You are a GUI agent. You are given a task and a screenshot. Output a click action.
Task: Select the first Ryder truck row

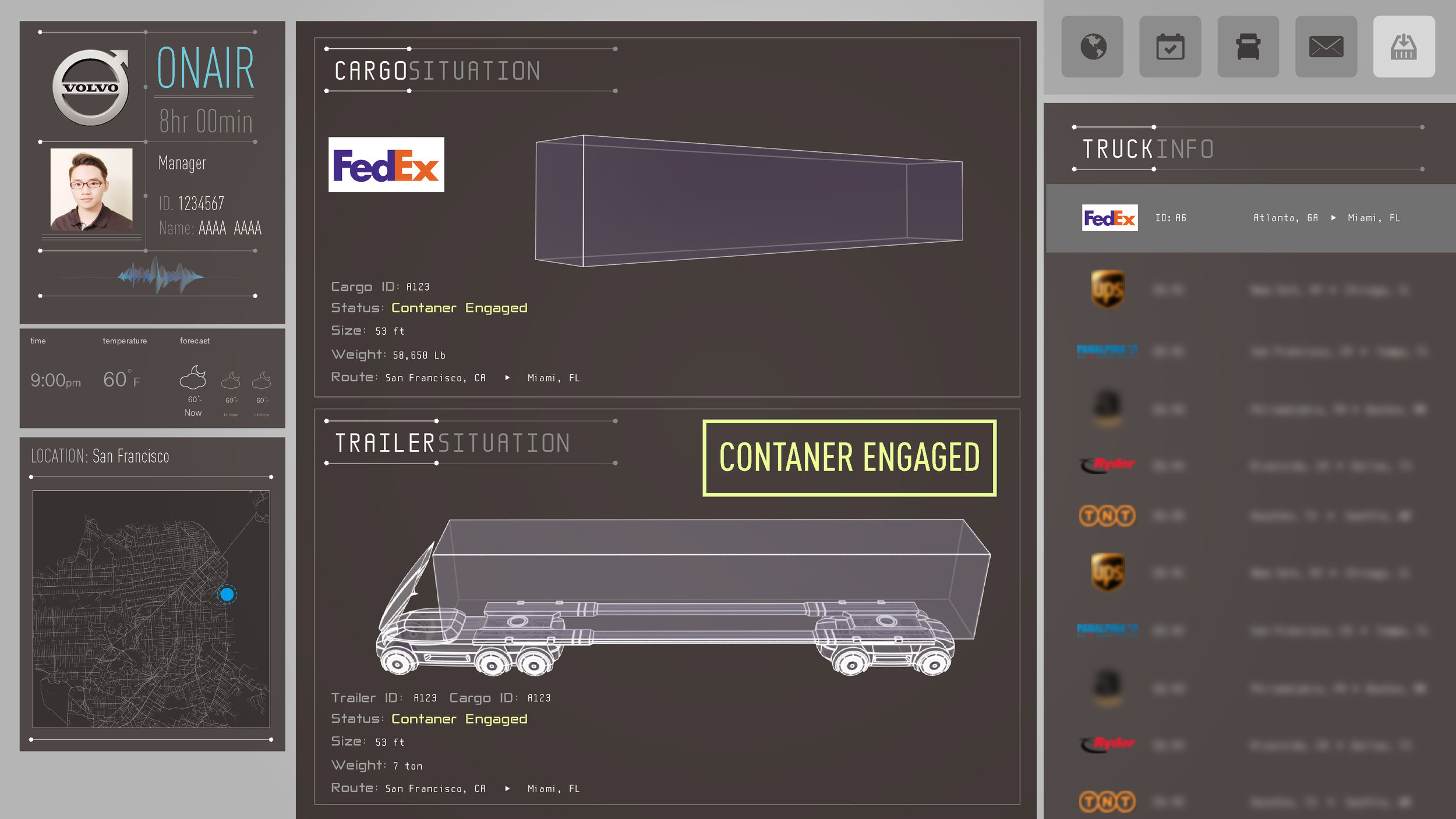(x=1250, y=466)
